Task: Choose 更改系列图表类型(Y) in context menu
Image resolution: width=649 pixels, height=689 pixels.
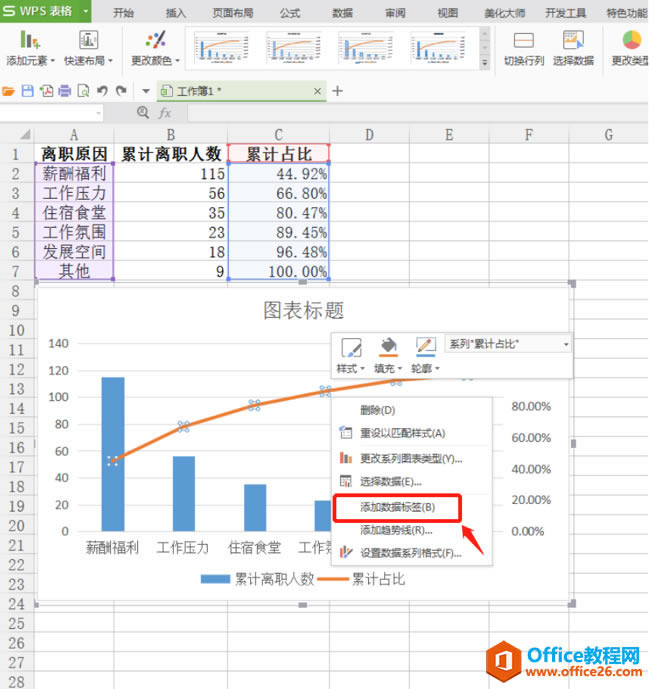Action: click(412, 459)
